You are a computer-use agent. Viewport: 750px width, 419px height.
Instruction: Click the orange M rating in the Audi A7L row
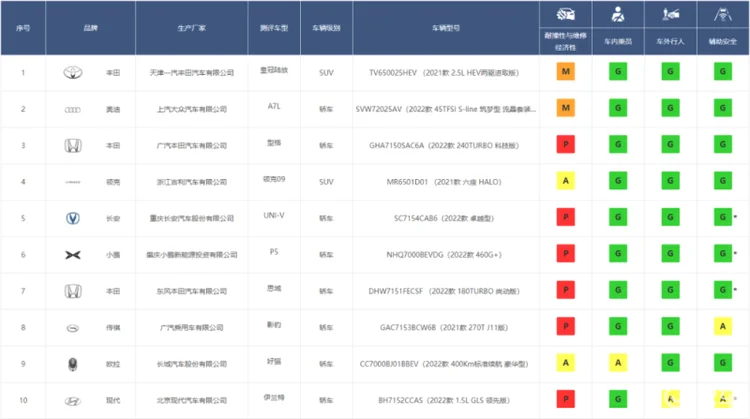point(565,108)
